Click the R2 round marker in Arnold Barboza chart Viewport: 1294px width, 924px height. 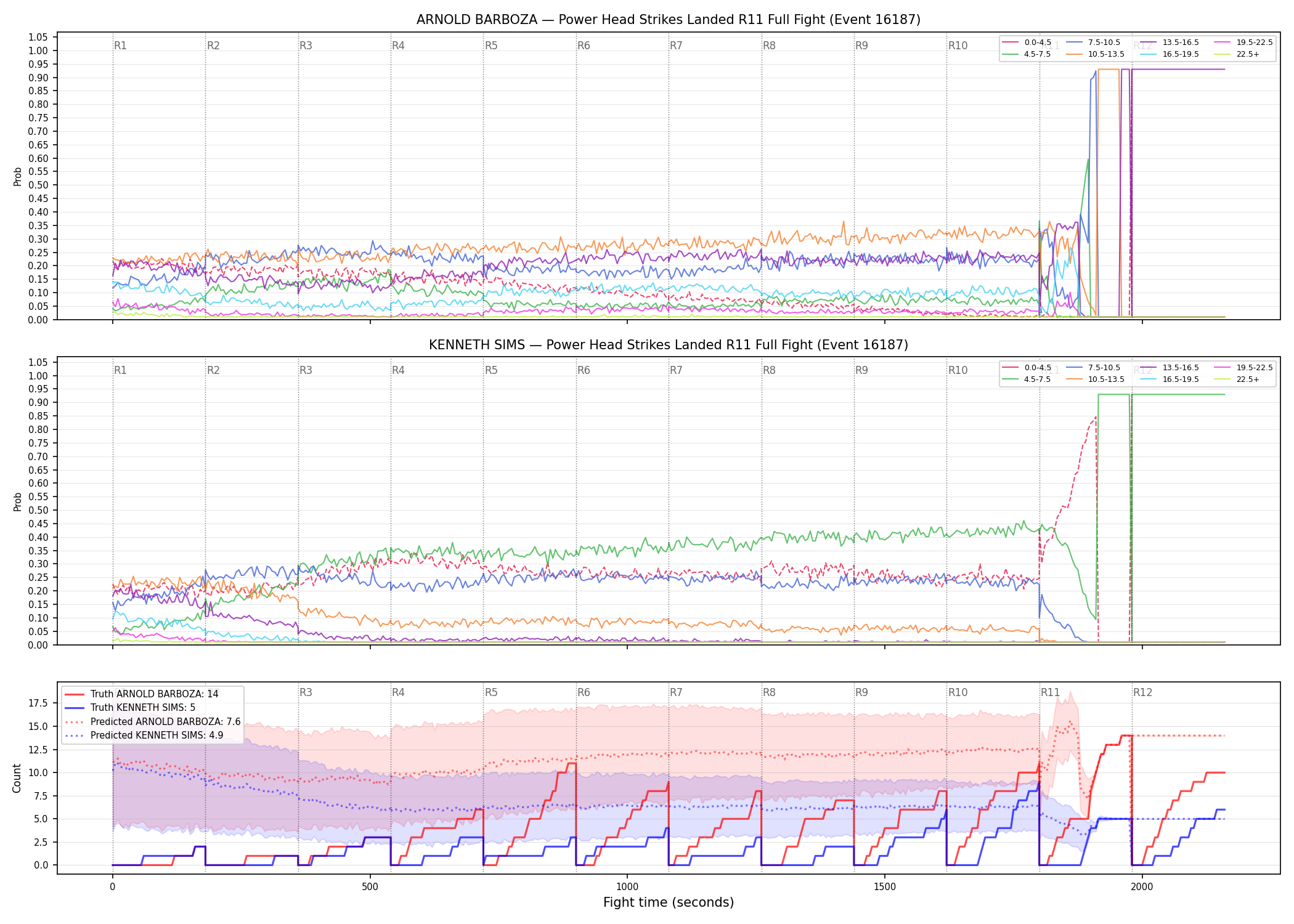pos(213,46)
